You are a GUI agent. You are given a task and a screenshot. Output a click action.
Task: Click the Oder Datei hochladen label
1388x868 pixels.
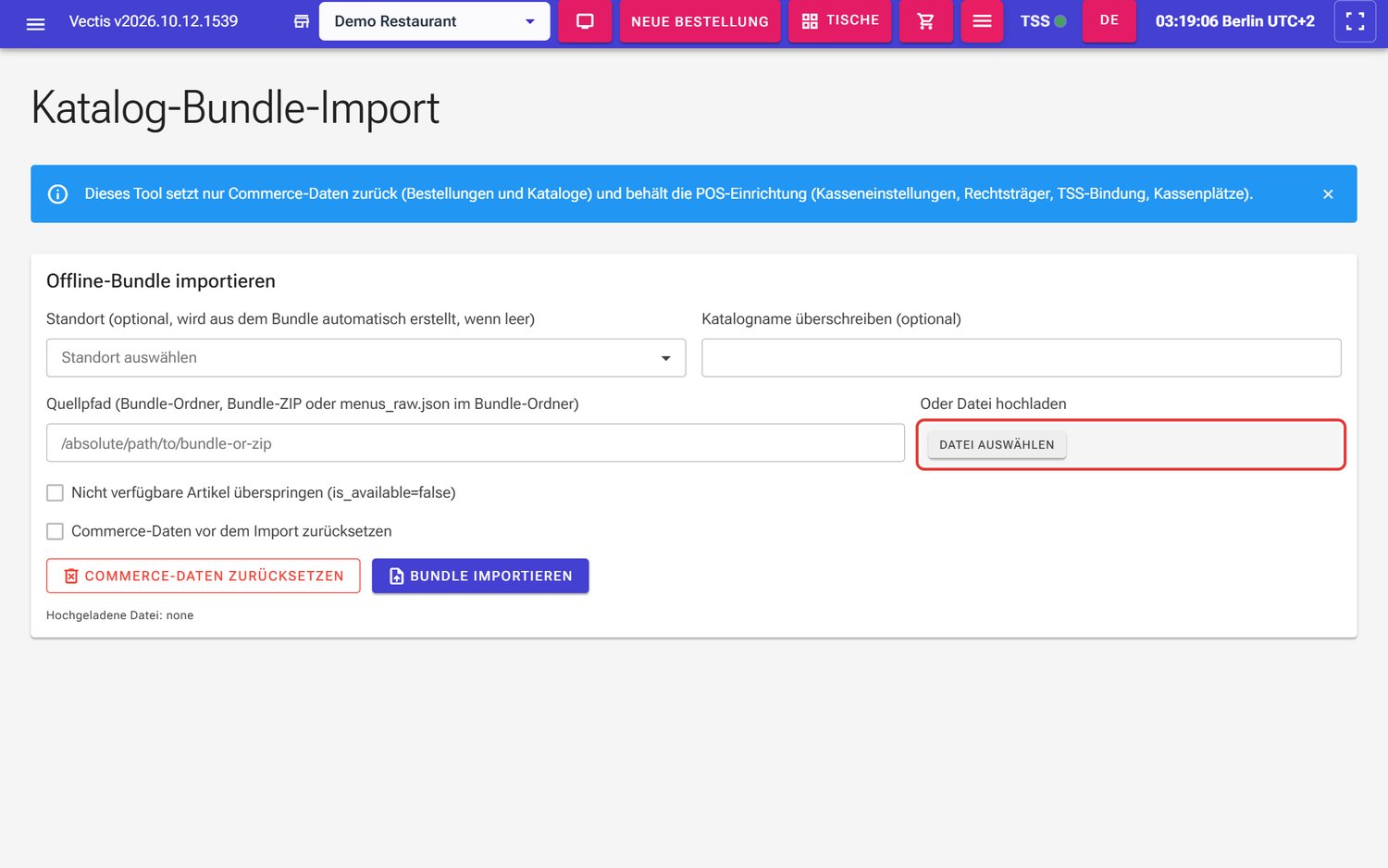click(x=993, y=404)
